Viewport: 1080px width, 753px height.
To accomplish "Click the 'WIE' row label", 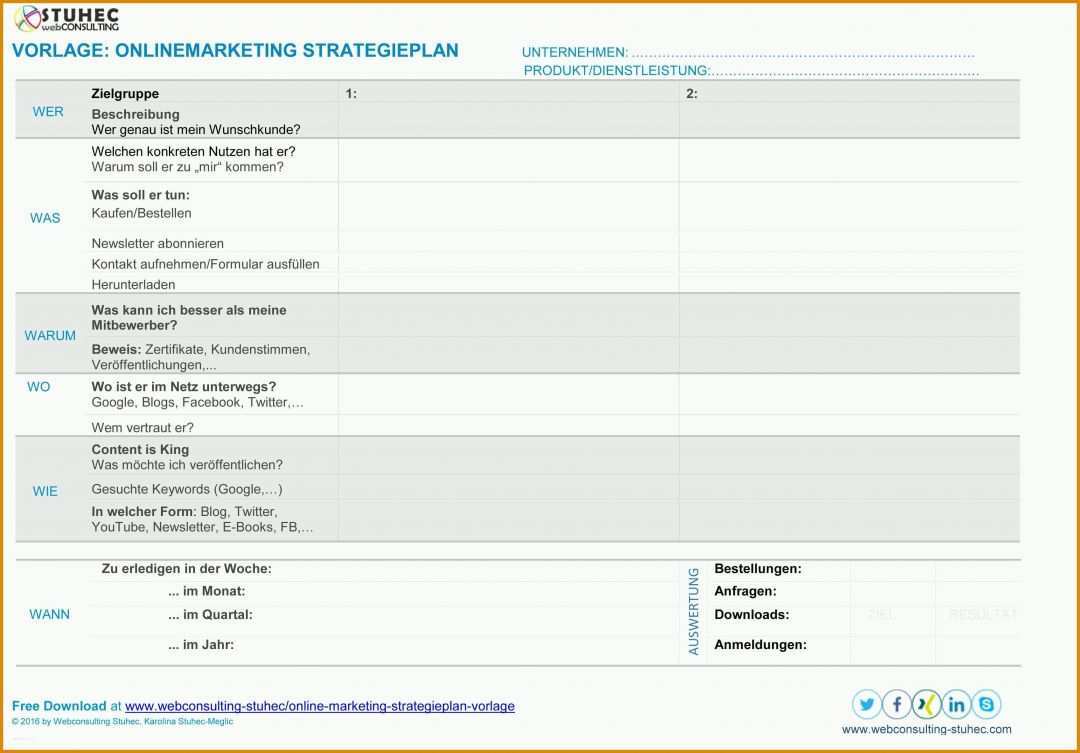I will (45, 491).
